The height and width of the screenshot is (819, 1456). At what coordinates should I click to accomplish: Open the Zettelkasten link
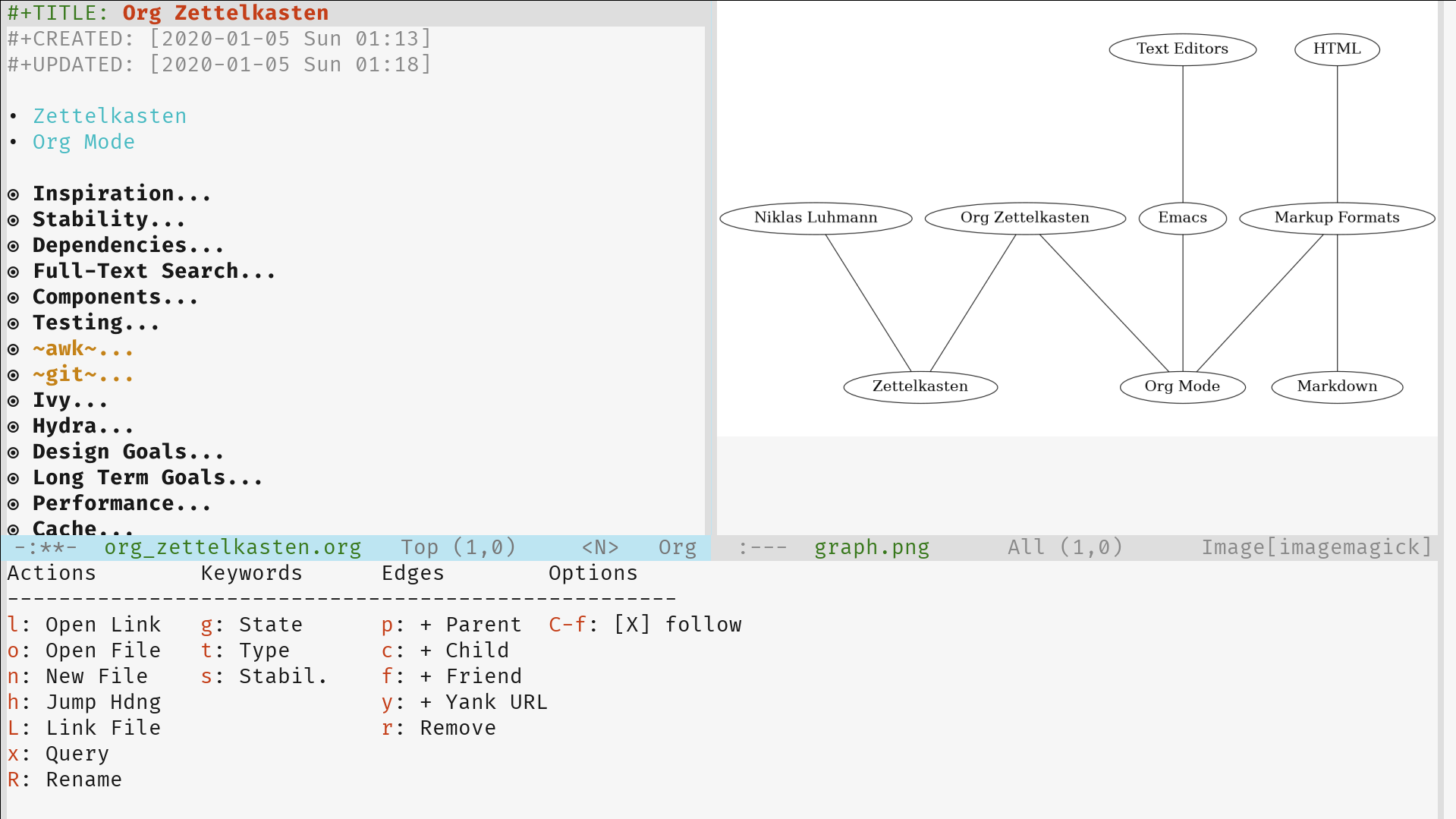[109, 116]
